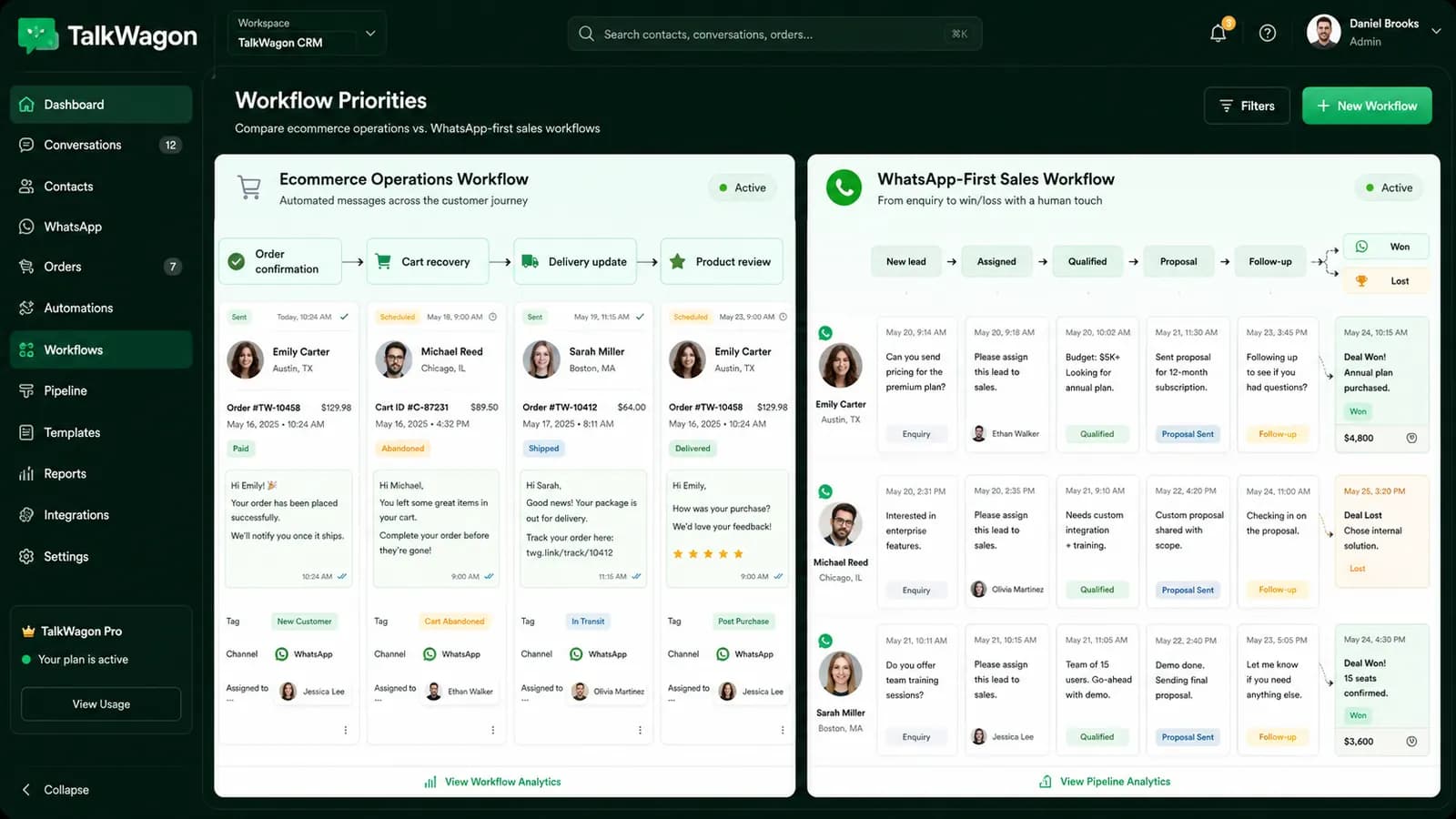The height and width of the screenshot is (819, 1456).
Task: Click the WhatsApp badge above Emily Carter's pipeline avatar
Action: [x=825, y=333]
